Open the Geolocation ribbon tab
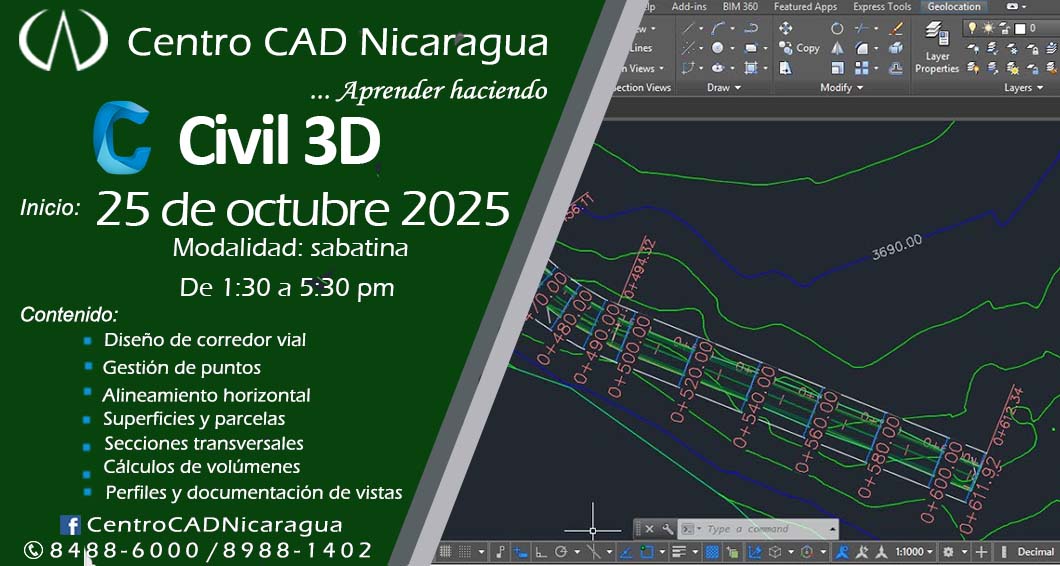The height and width of the screenshot is (566, 1060). click(x=954, y=7)
